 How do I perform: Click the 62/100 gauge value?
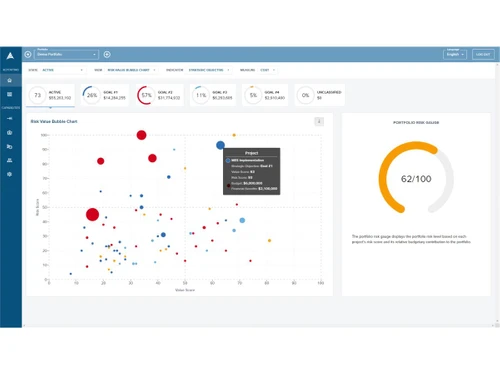(416, 179)
